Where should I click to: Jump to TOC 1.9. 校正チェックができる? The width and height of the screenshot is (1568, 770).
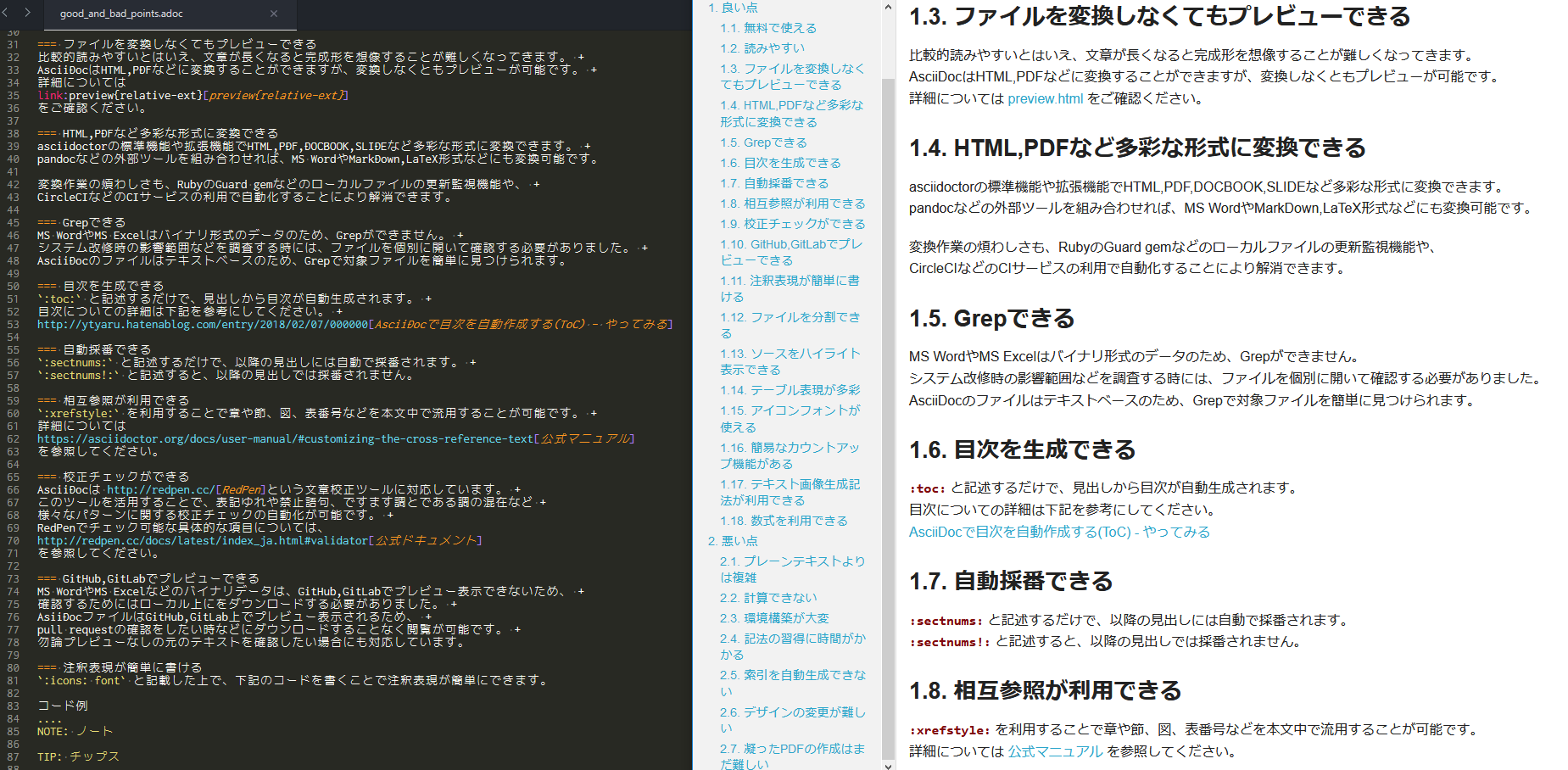793,224
